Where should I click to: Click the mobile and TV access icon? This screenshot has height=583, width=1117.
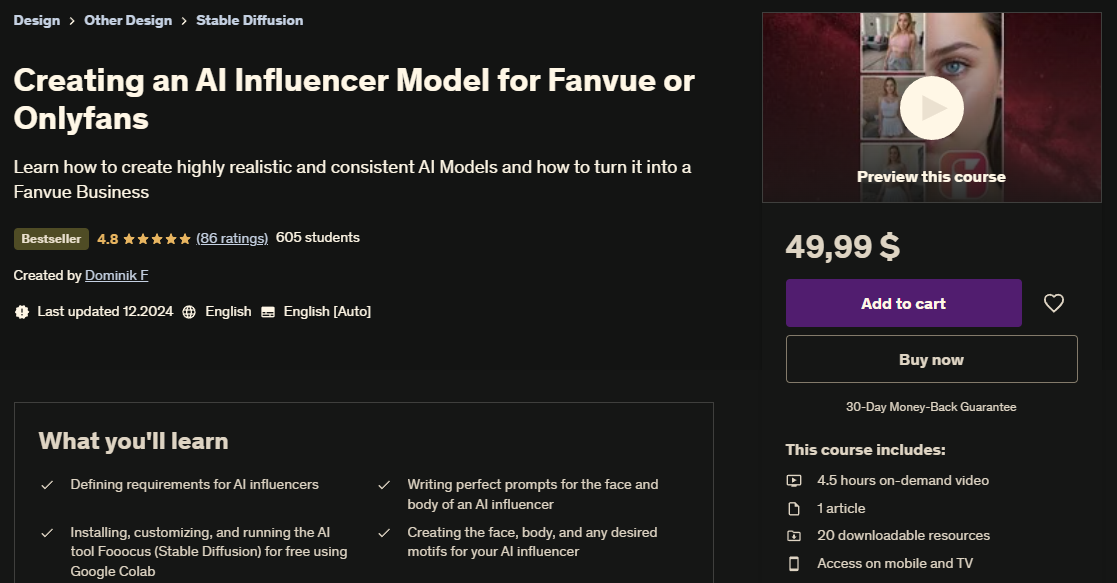pyautogui.click(x=794, y=564)
